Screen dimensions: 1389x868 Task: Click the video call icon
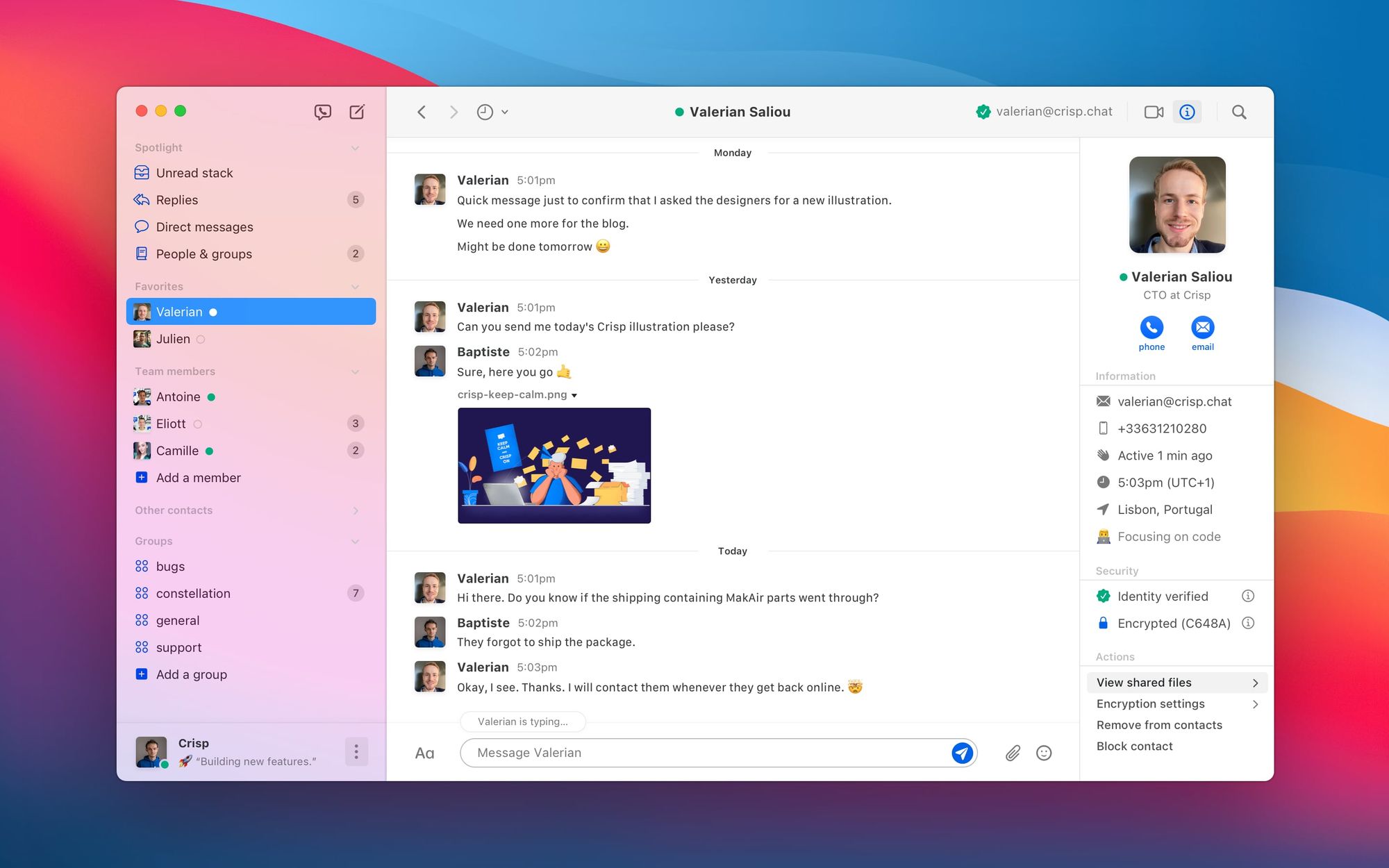tap(1154, 112)
